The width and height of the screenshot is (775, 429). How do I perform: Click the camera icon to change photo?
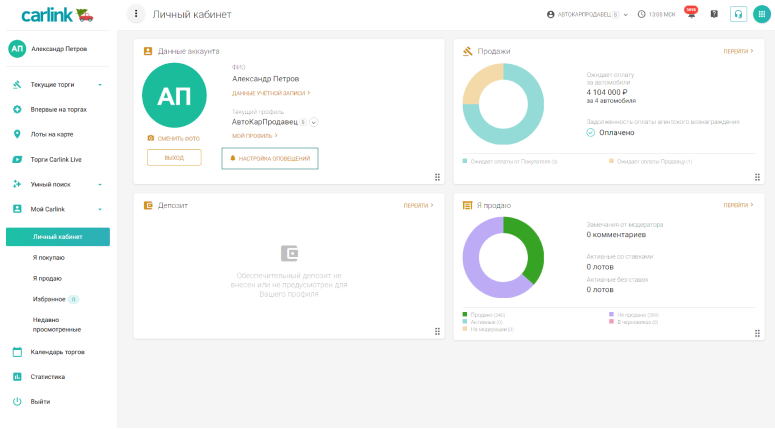coord(151,138)
